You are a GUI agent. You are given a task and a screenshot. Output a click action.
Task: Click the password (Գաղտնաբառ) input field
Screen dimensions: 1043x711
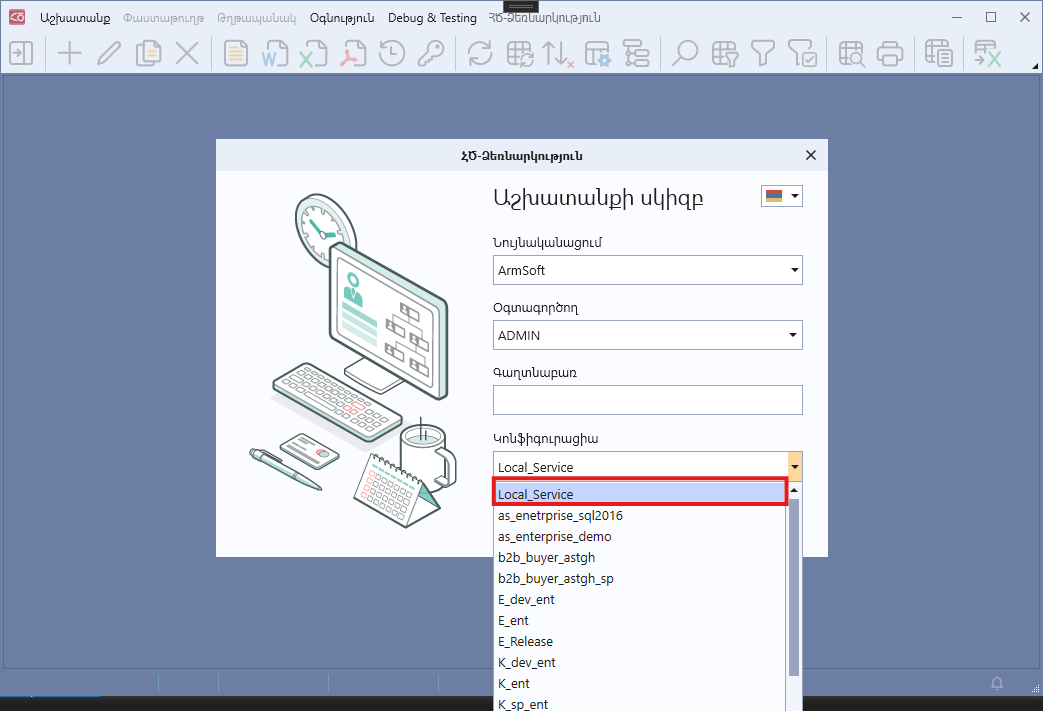pyautogui.click(x=647, y=400)
